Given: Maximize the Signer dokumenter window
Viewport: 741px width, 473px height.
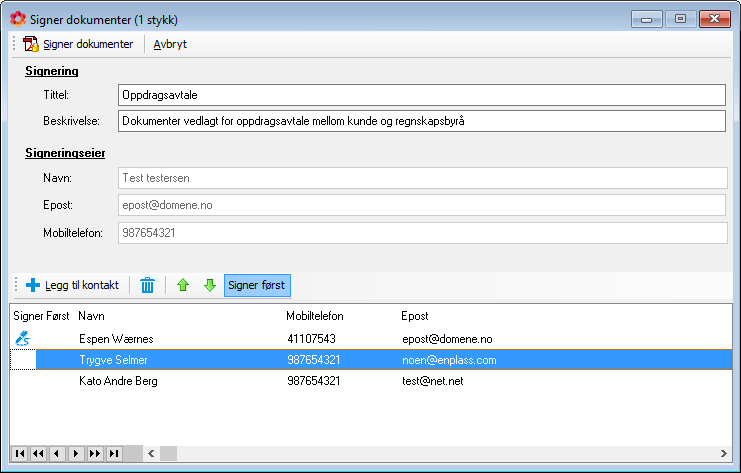Looking at the screenshot, I should (x=681, y=19).
